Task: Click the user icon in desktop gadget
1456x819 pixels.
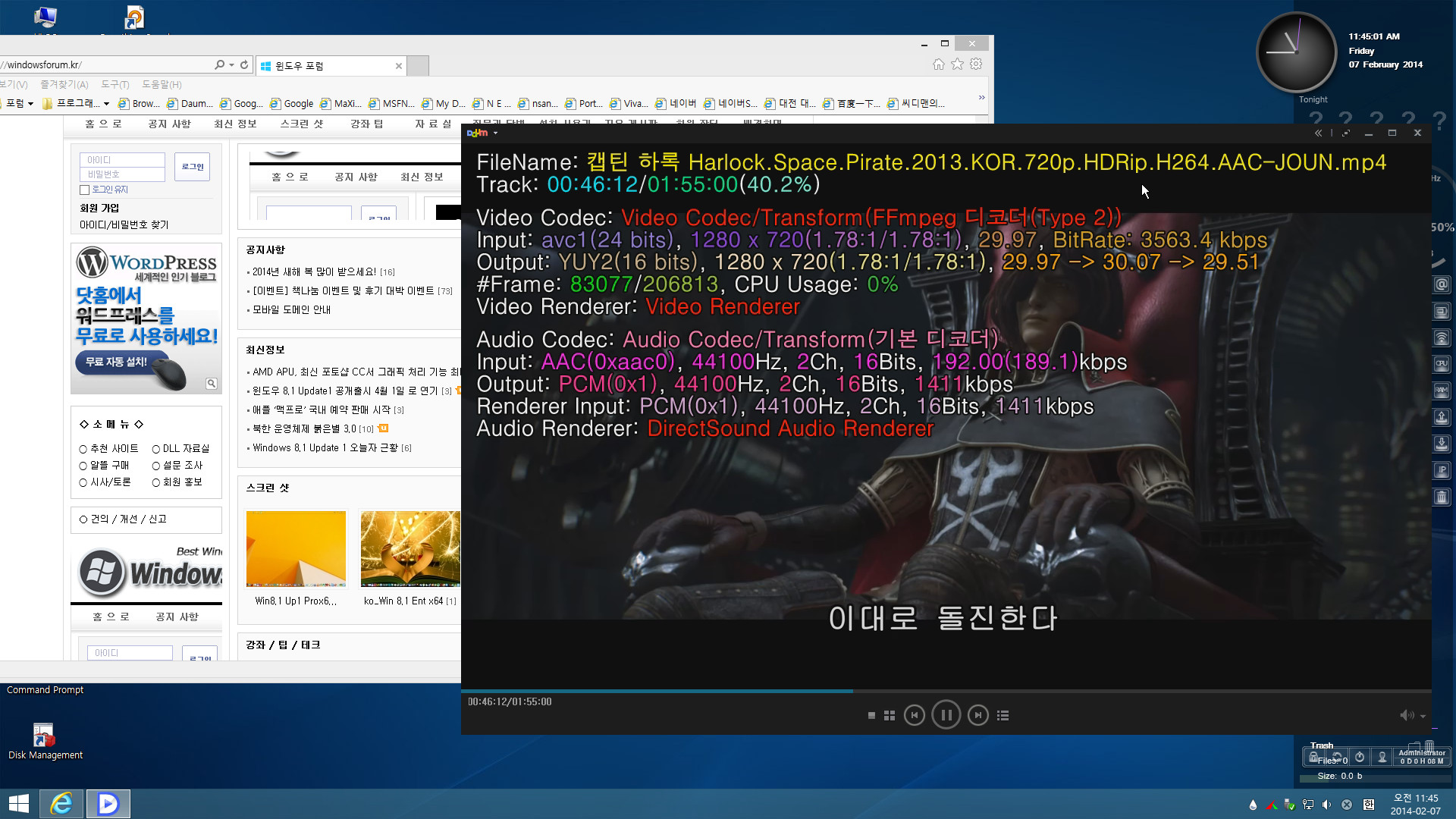Action: (x=1382, y=757)
